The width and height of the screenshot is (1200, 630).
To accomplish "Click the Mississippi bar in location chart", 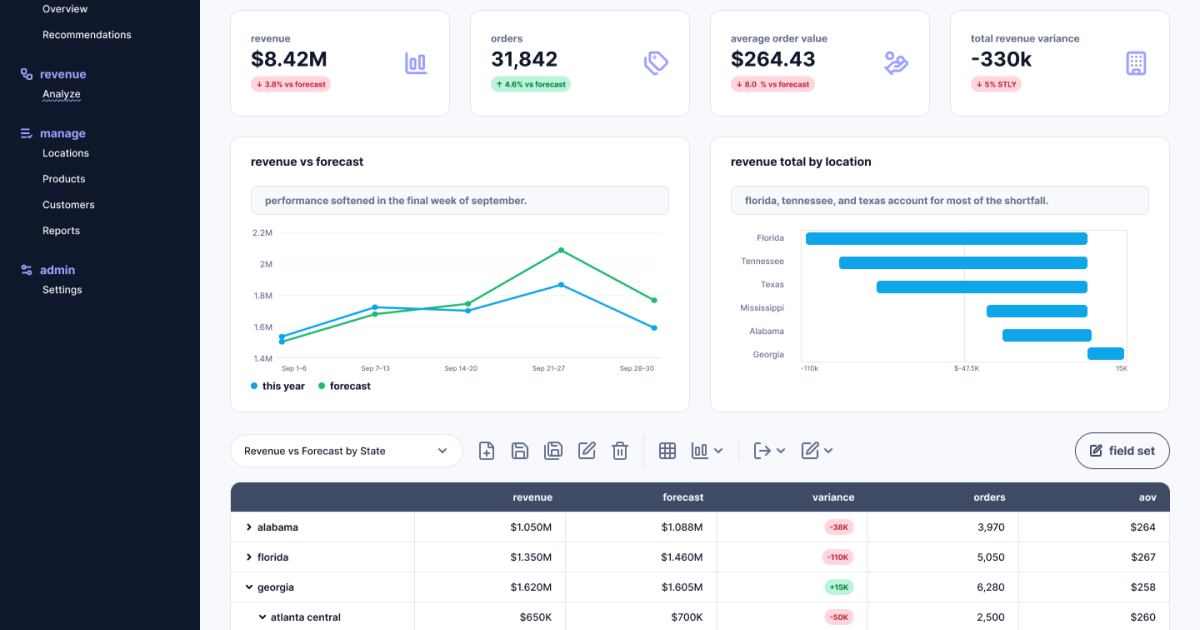I will click(1037, 311).
